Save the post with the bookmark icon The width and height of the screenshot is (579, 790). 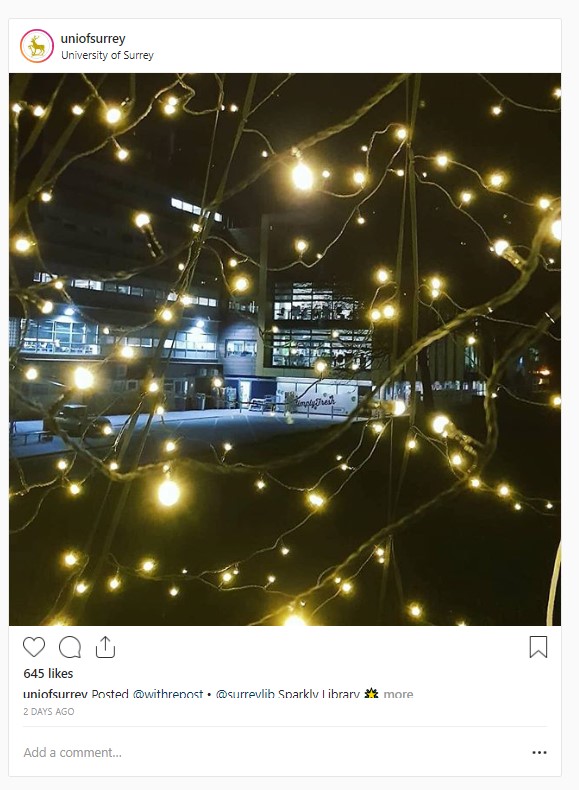(x=538, y=647)
